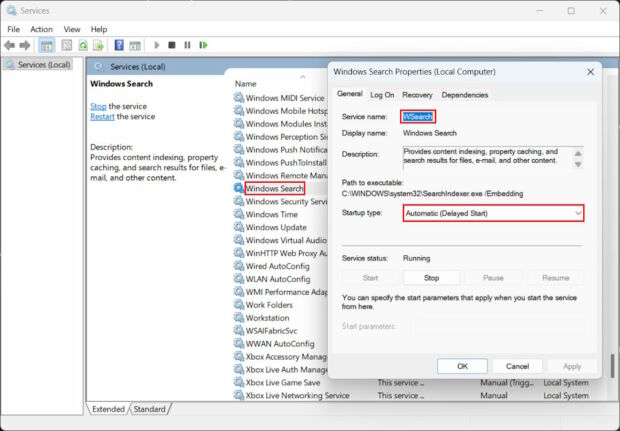Click the Start Service play icon
The height and width of the screenshot is (431, 620).
point(157,45)
